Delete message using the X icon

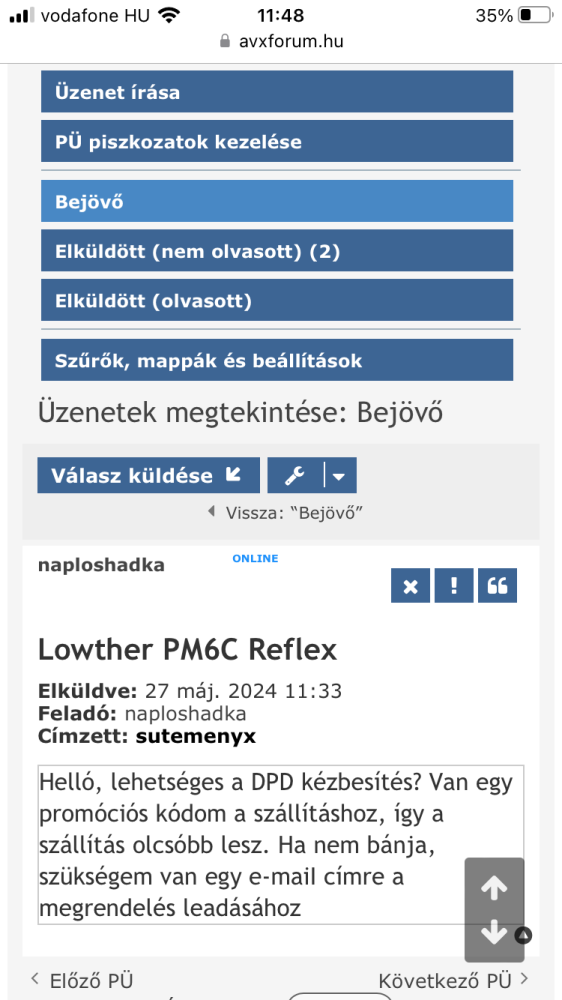411,585
